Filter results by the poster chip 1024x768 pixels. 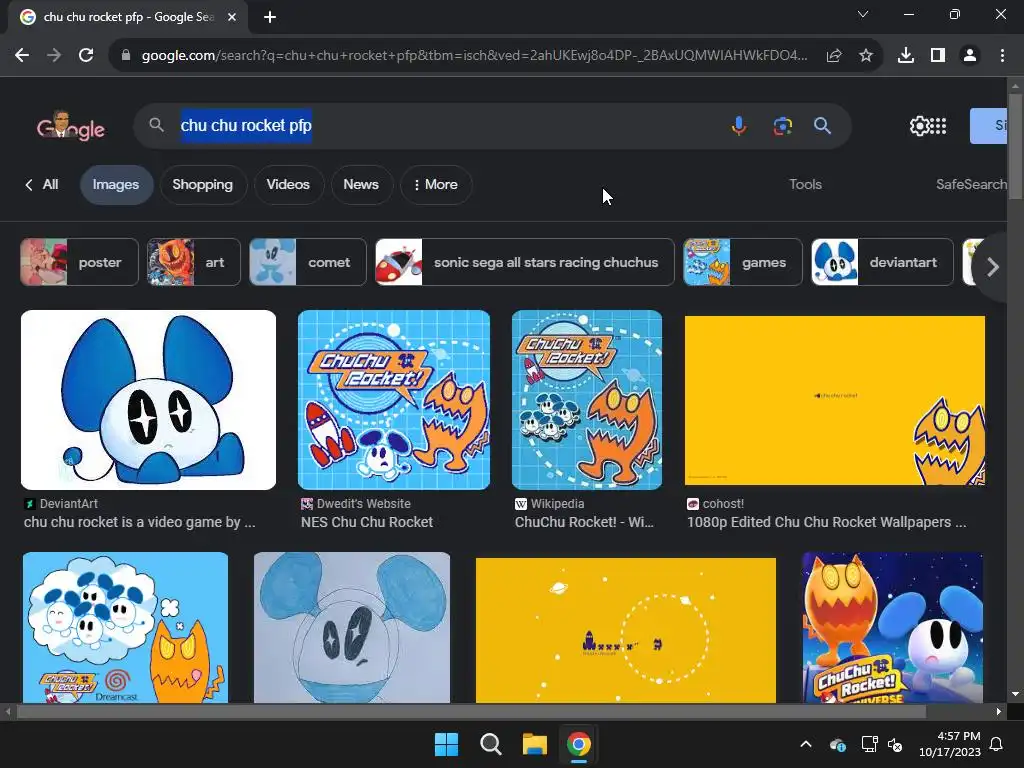pyautogui.click(x=79, y=262)
